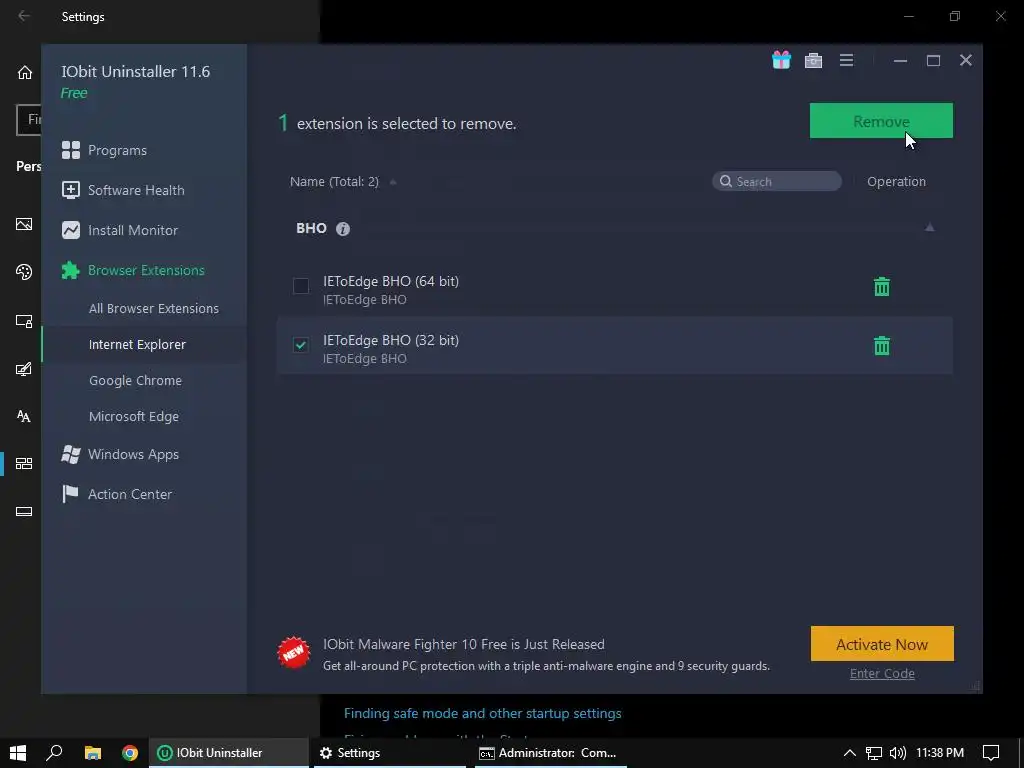Open Windows Apps section
This screenshot has width=1024, height=768.
pos(120,455)
